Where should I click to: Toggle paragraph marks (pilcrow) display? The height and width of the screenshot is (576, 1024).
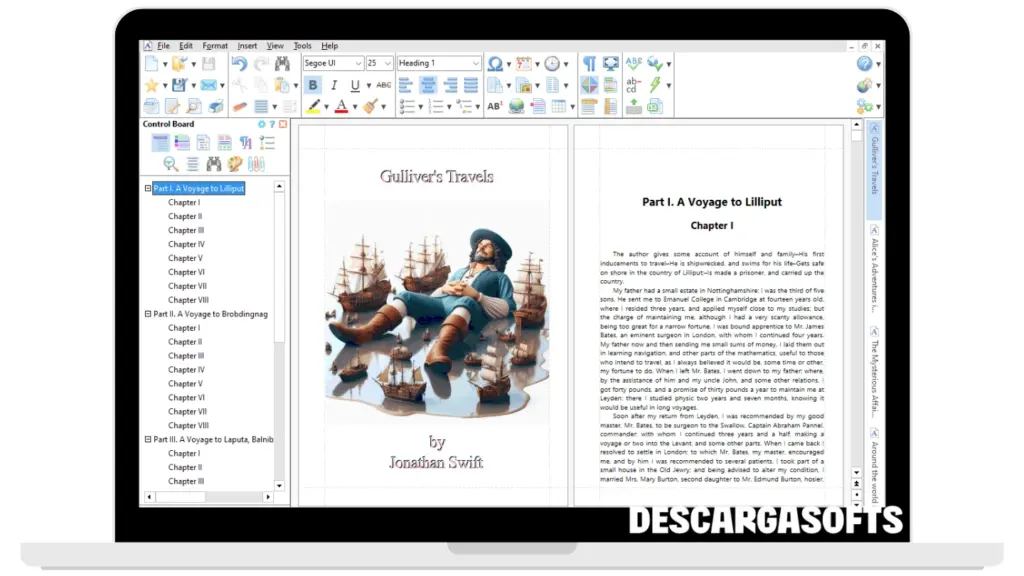[x=589, y=63]
